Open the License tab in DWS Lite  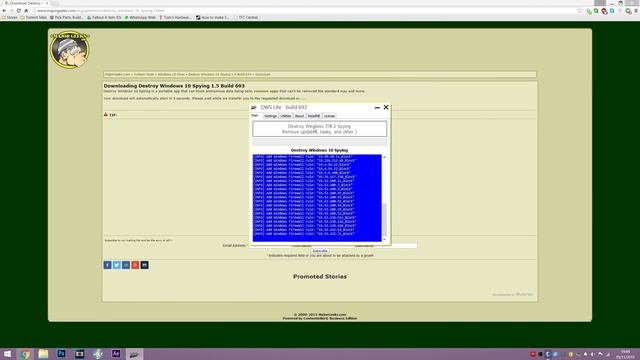tap(329, 116)
